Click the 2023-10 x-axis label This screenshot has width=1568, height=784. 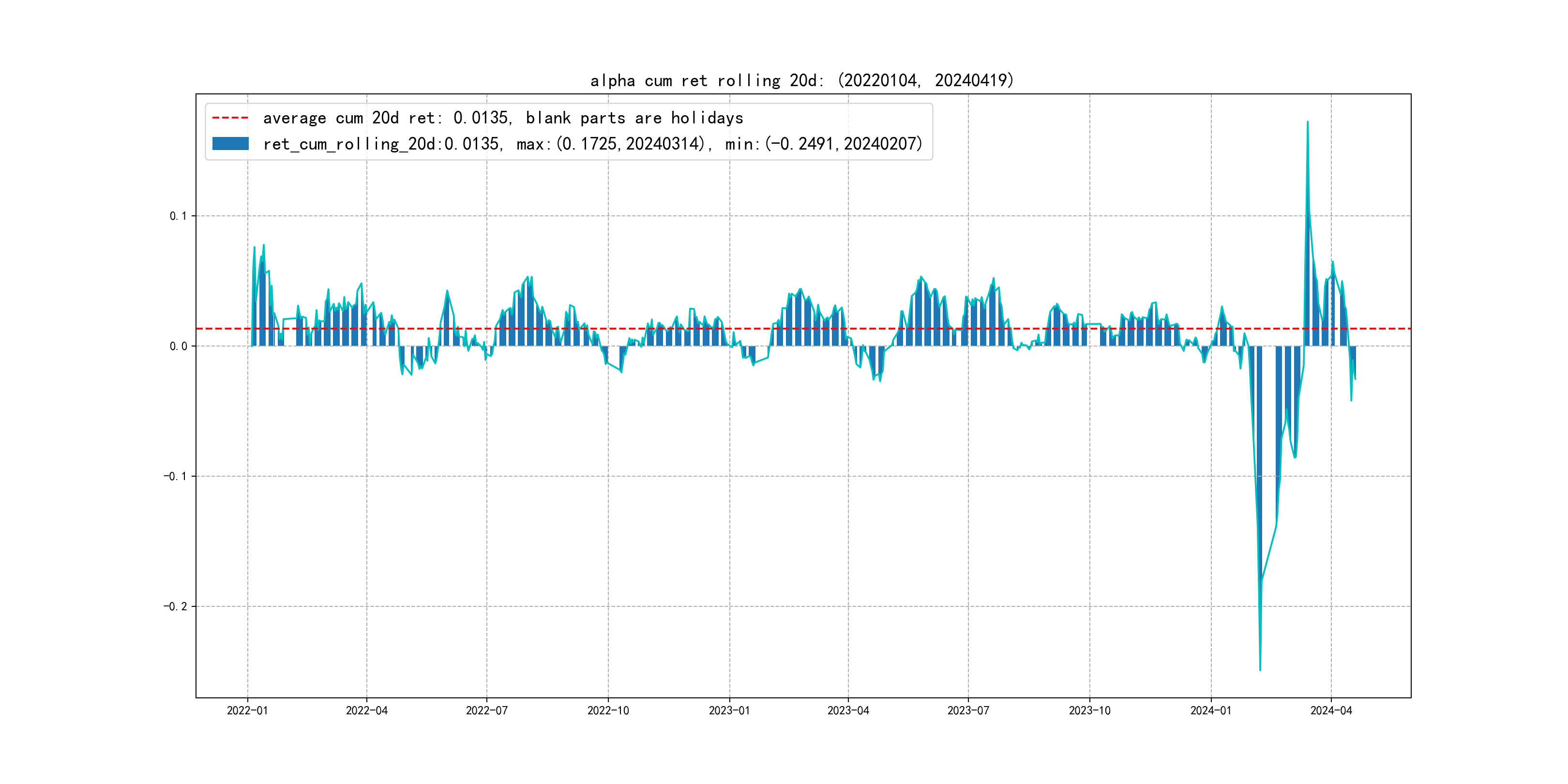[1089, 710]
